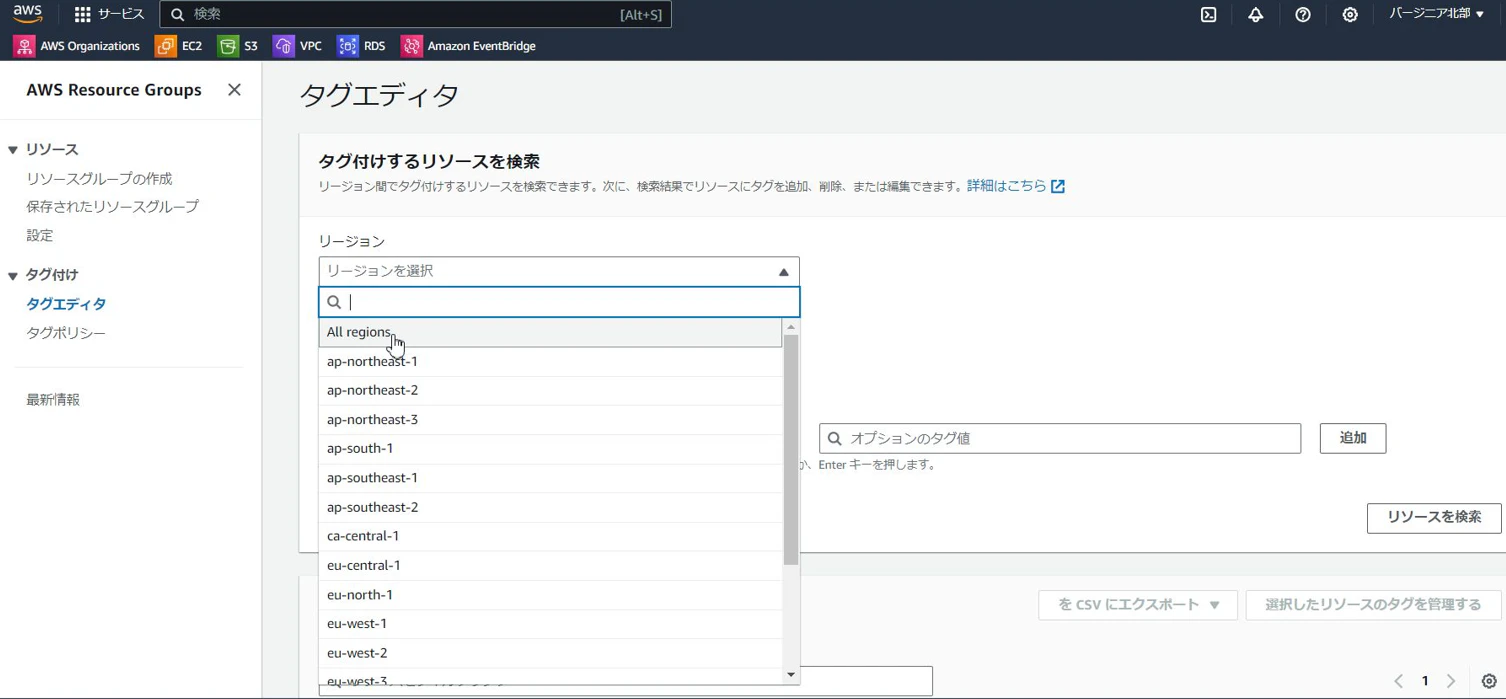Click page number 1 in pagination
Image resolution: width=1506 pixels, height=699 pixels.
point(1425,681)
